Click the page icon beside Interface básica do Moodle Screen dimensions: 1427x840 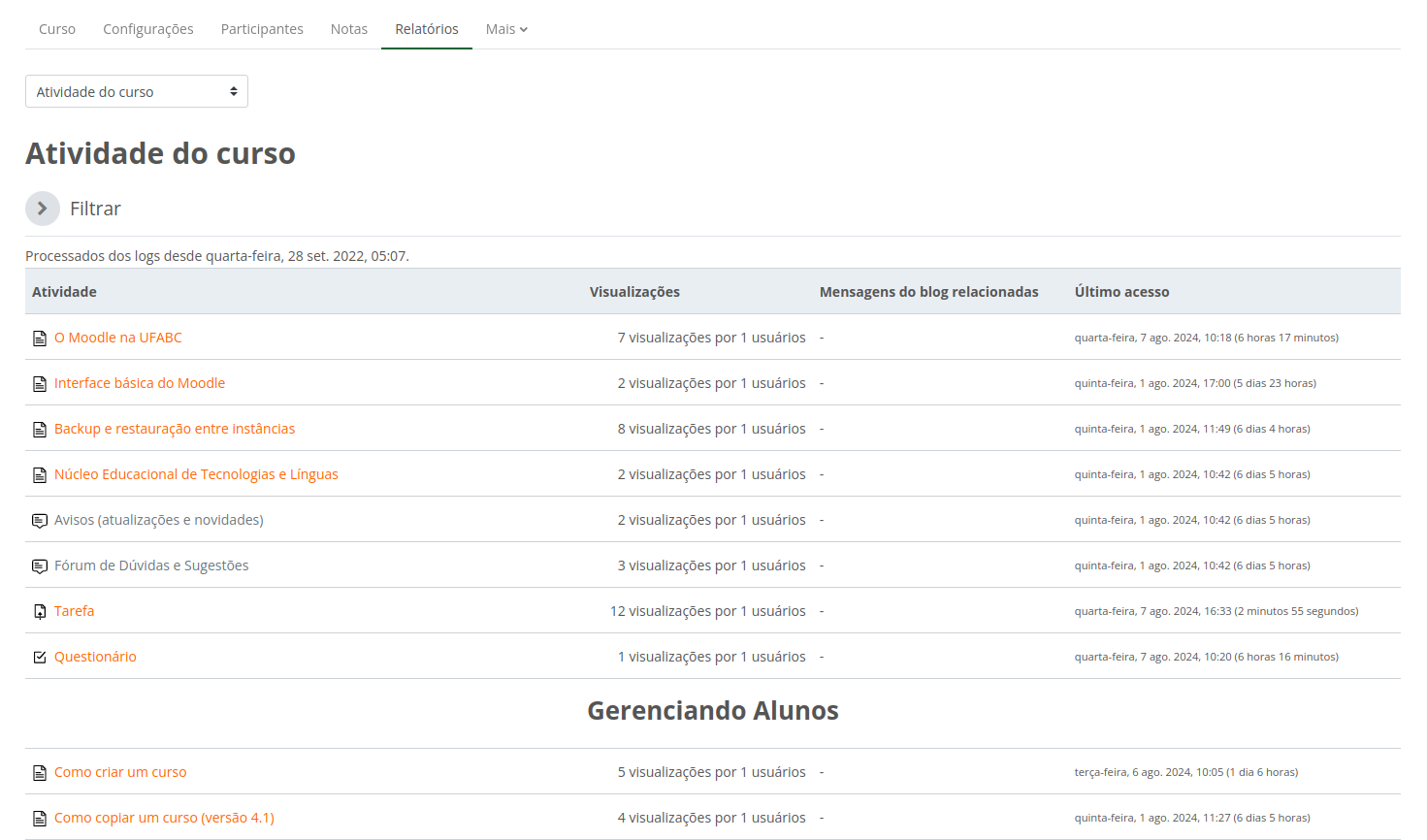[x=40, y=384]
